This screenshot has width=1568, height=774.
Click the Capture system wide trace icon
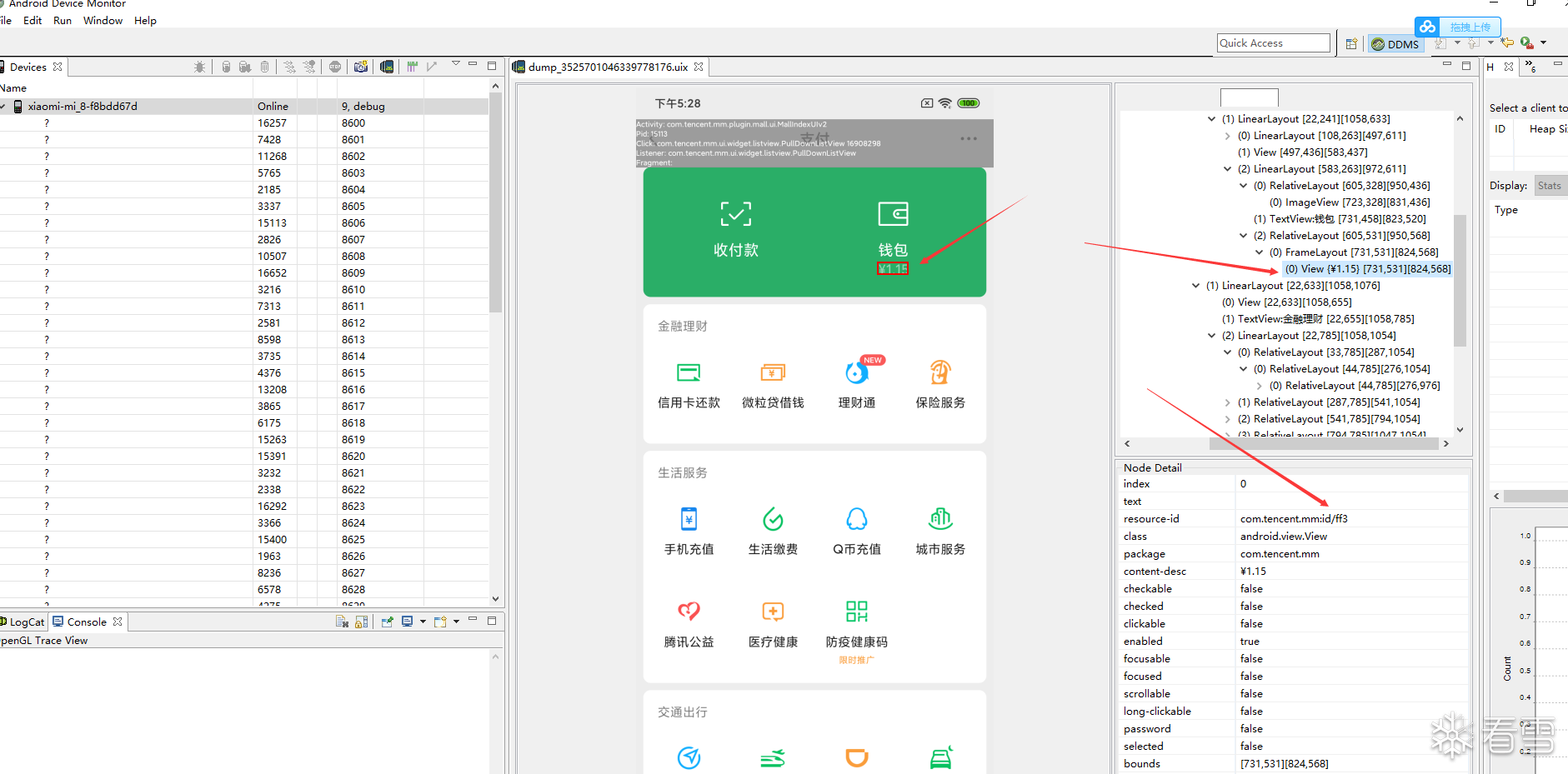412,67
